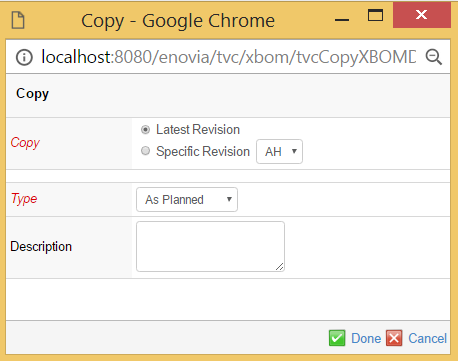Screen dimensions: 458x361
Task: Maximize the Copy Chrome window
Action: [375, 15]
